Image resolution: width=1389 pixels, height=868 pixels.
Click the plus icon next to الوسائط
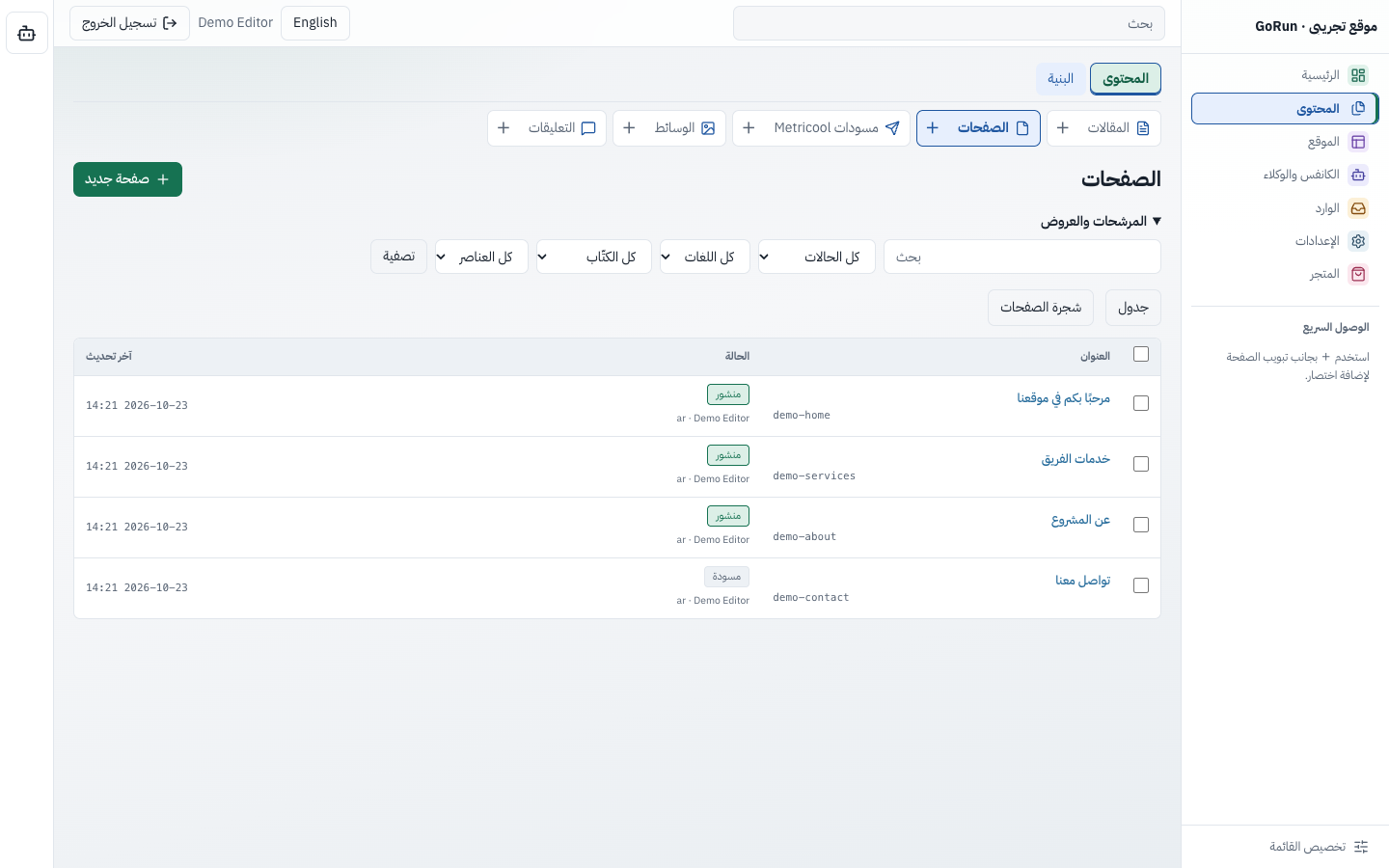click(629, 128)
